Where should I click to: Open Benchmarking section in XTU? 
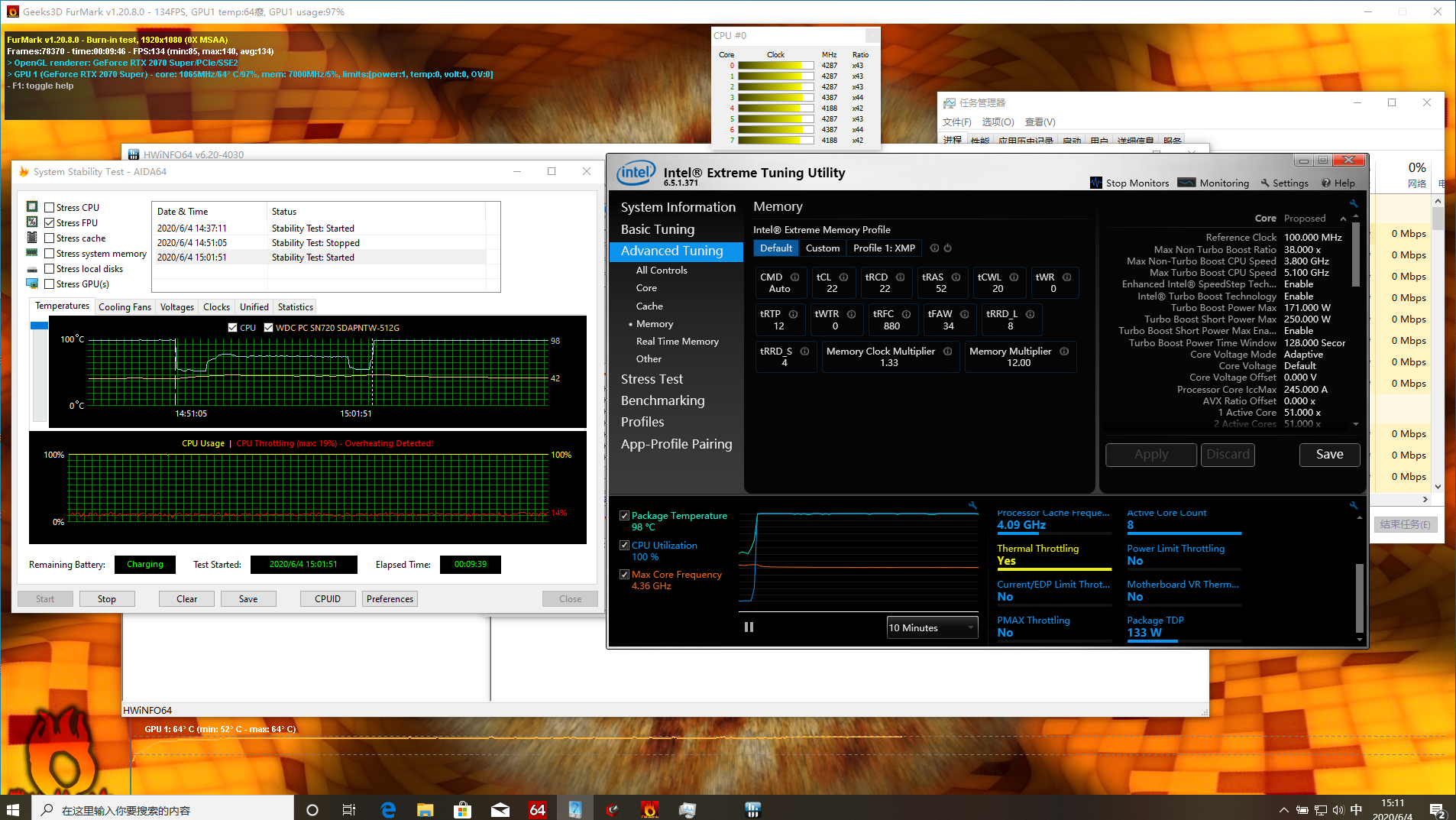tap(662, 400)
